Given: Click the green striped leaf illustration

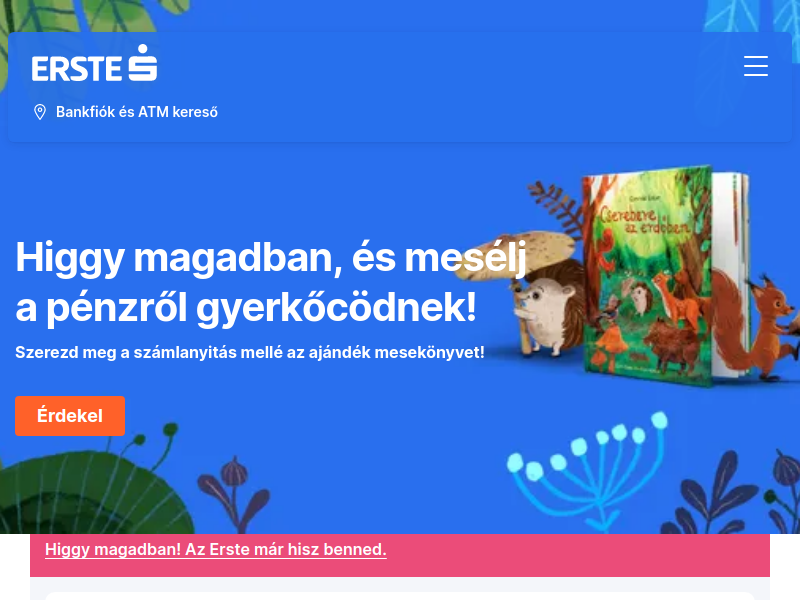Looking at the screenshot, I should point(92,495).
